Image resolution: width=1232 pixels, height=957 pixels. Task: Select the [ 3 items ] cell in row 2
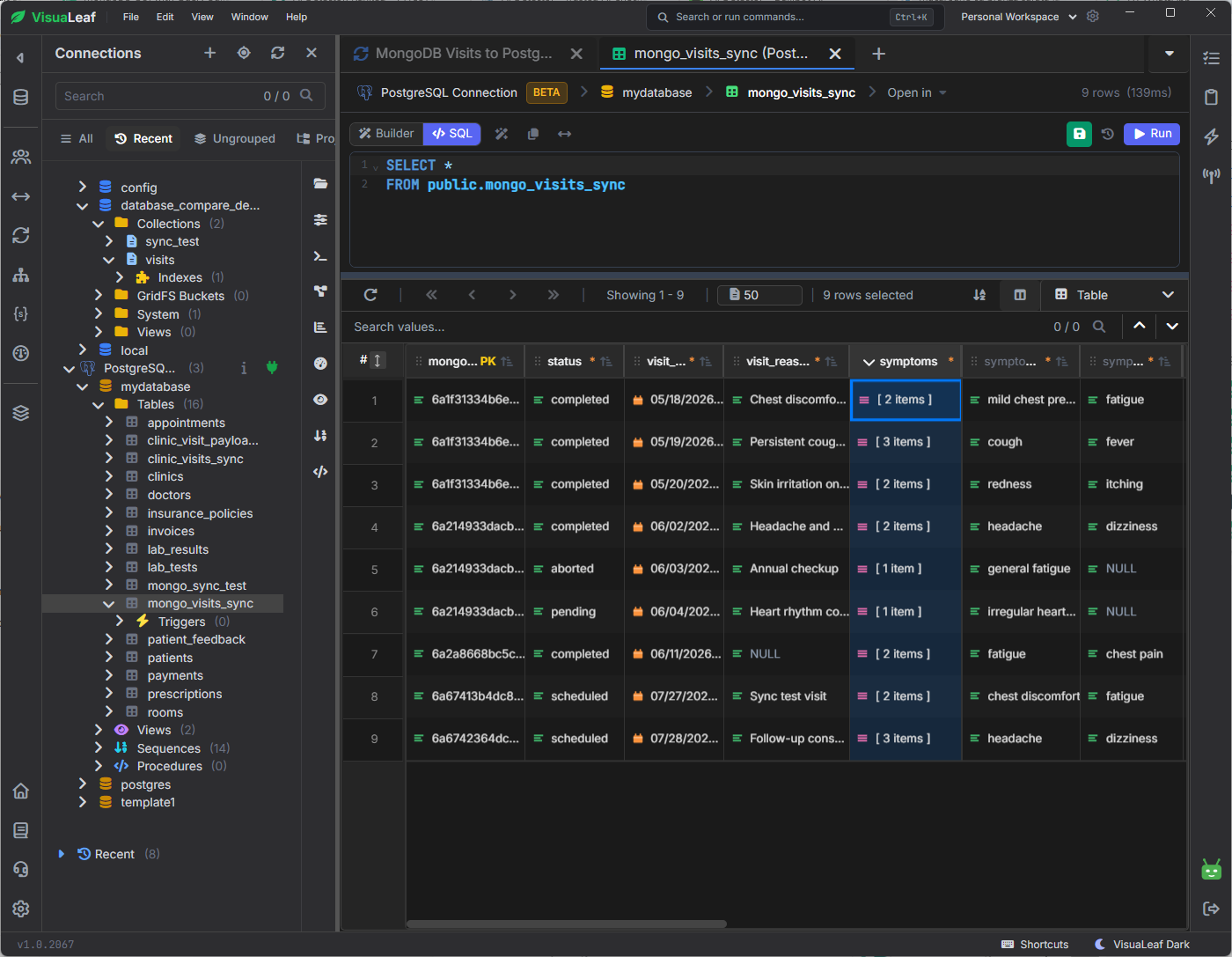(x=906, y=442)
